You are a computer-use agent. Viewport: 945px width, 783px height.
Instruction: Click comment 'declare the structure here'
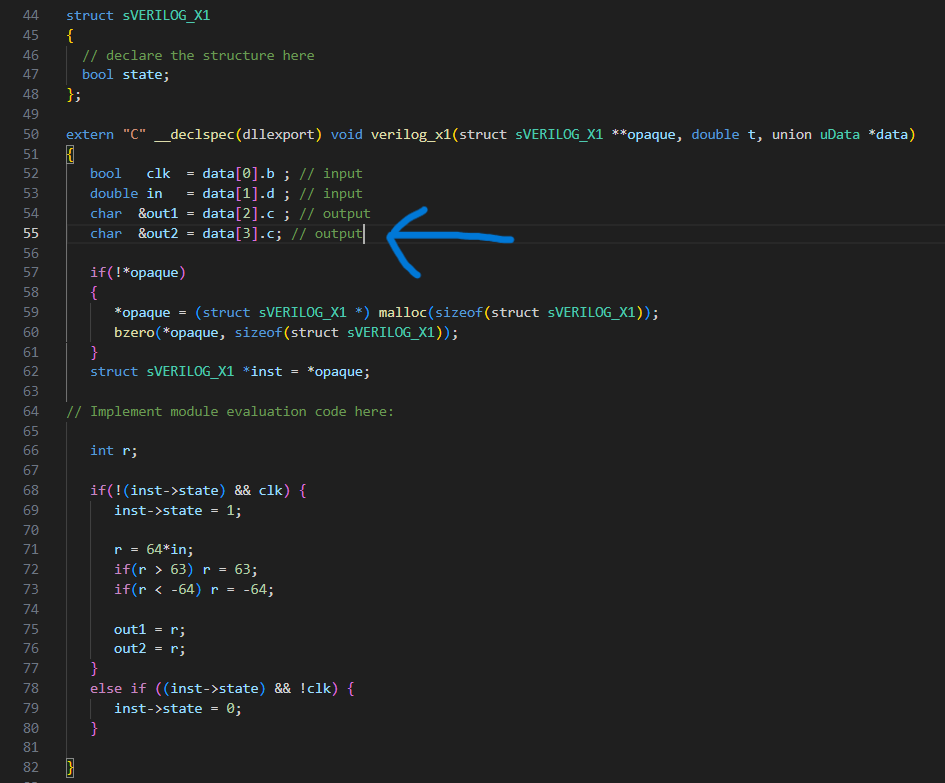(x=210, y=55)
